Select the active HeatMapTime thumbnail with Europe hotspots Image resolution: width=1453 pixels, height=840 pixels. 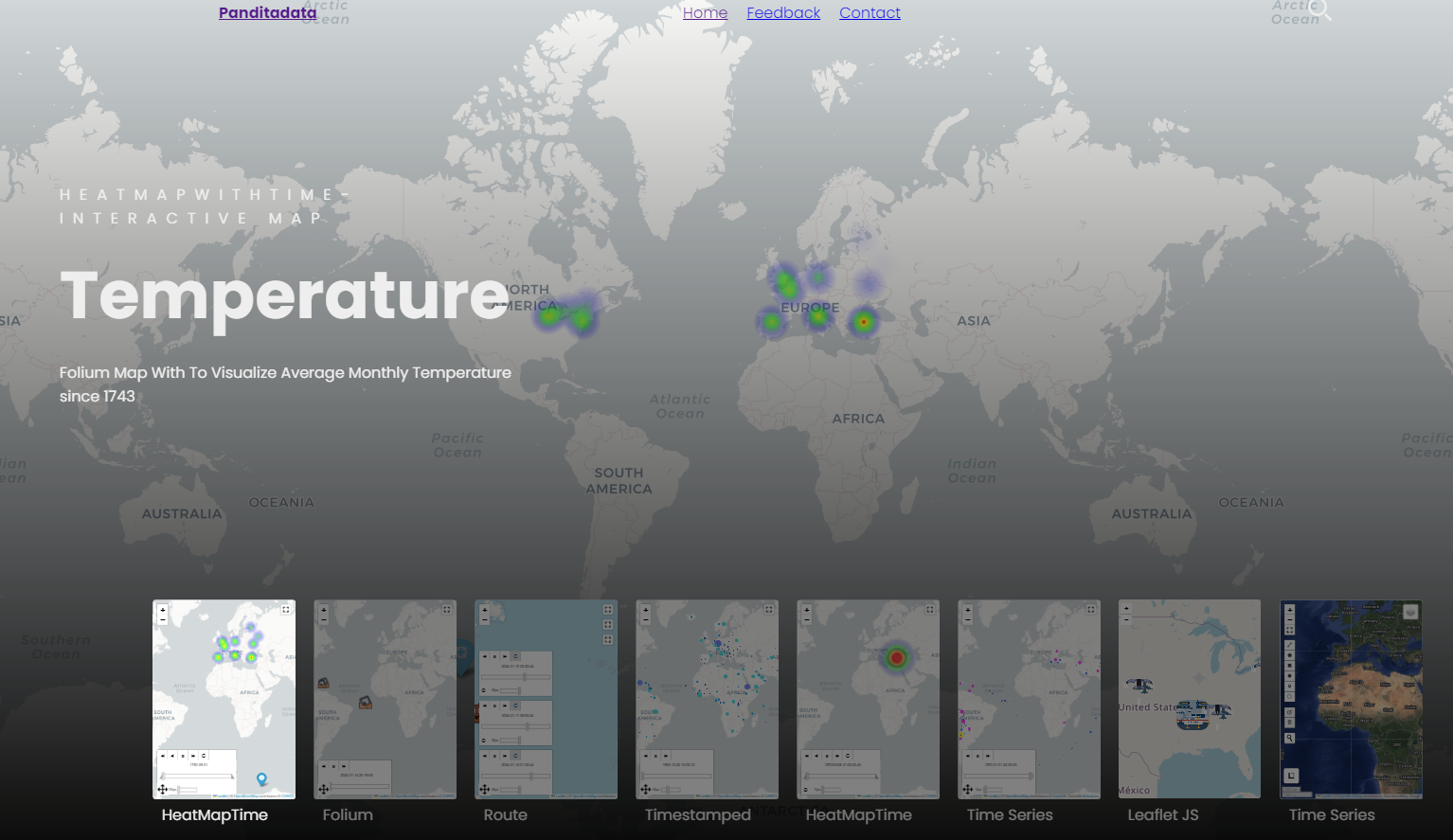point(224,699)
